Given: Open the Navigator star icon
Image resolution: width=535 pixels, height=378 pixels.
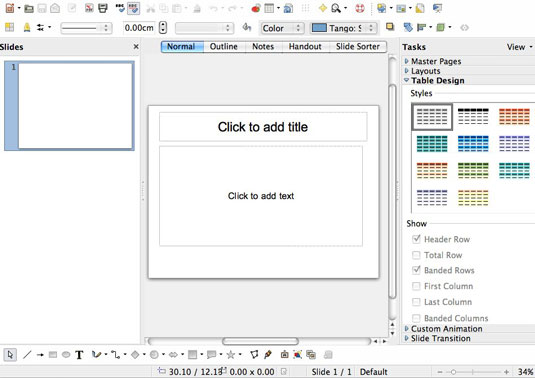Looking at the screenshot, I should (x=322, y=8).
